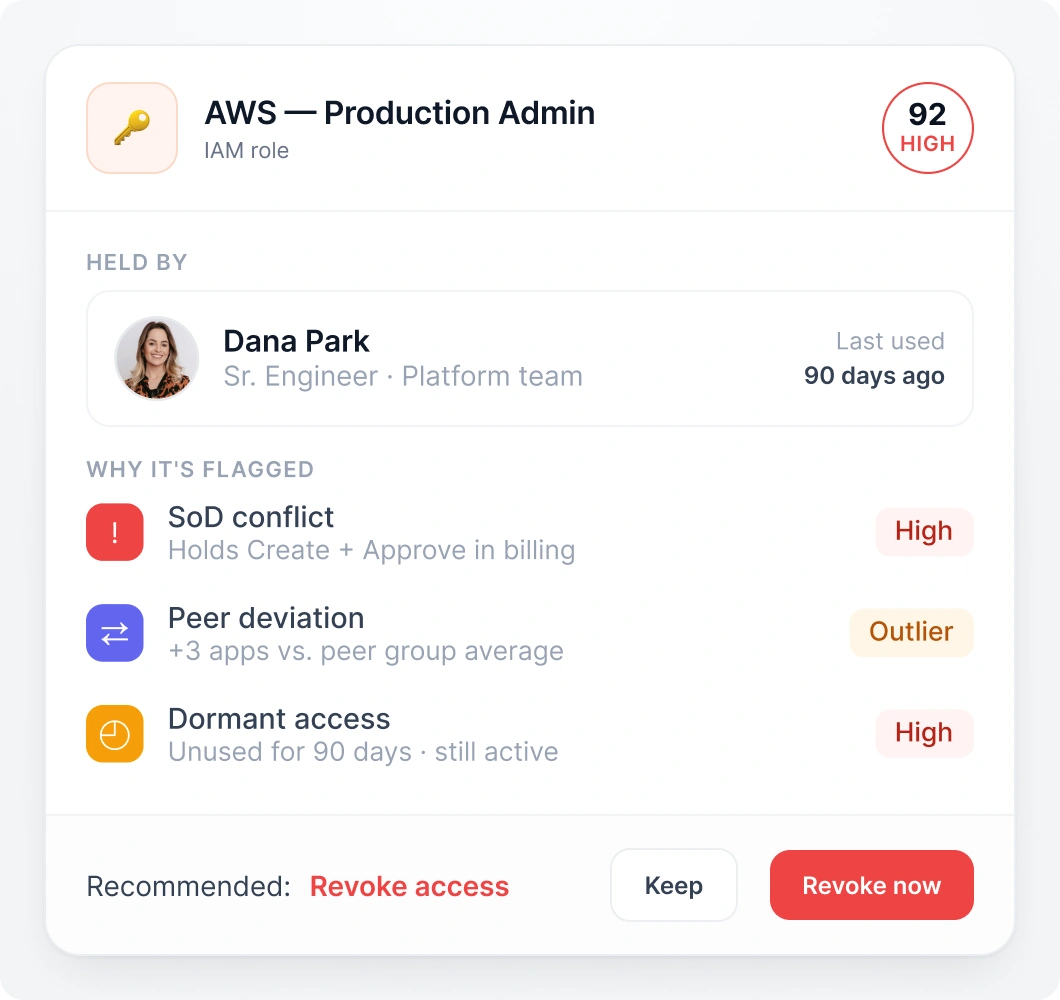Screen dimensions: 1060x1000
Task: Click Unused for 90 days · still active
Action: tap(363, 752)
